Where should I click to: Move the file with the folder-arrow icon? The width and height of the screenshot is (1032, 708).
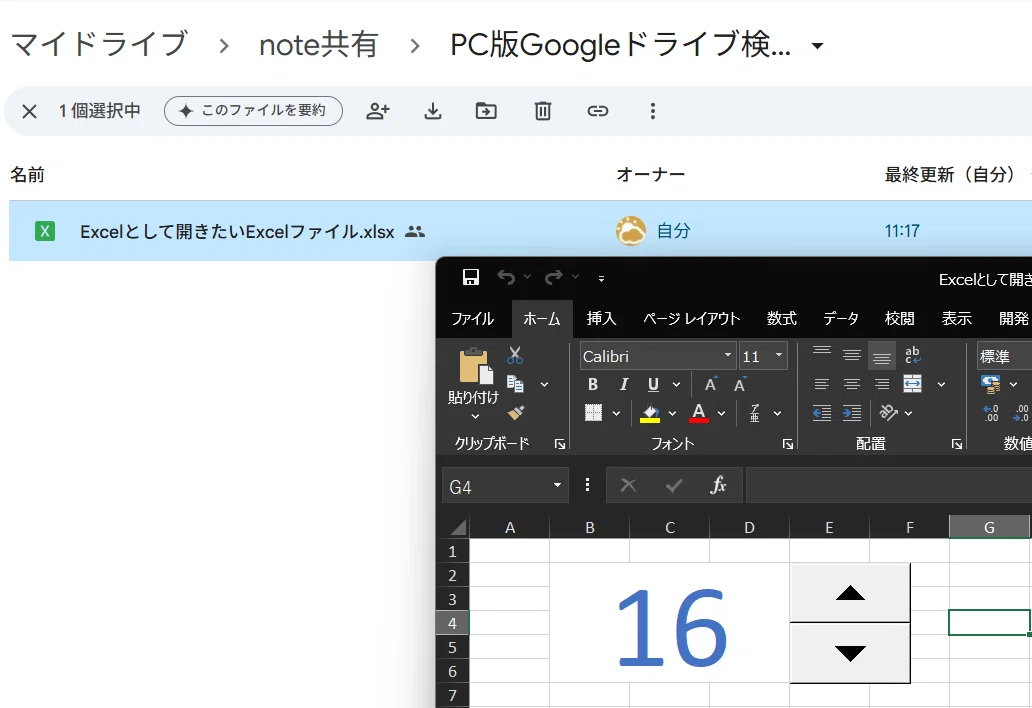click(x=486, y=111)
